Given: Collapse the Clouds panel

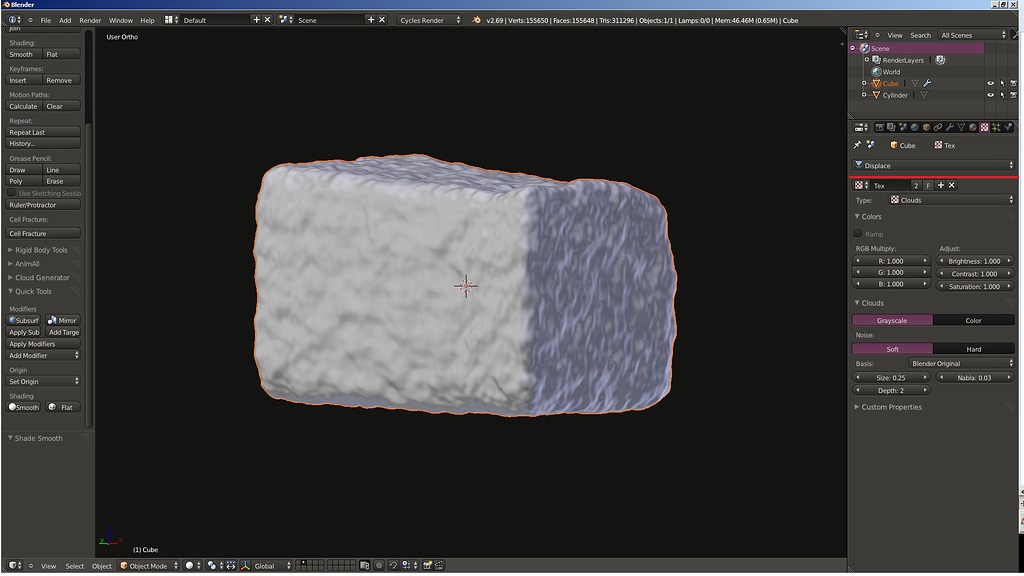Looking at the screenshot, I should tap(857, 303).
